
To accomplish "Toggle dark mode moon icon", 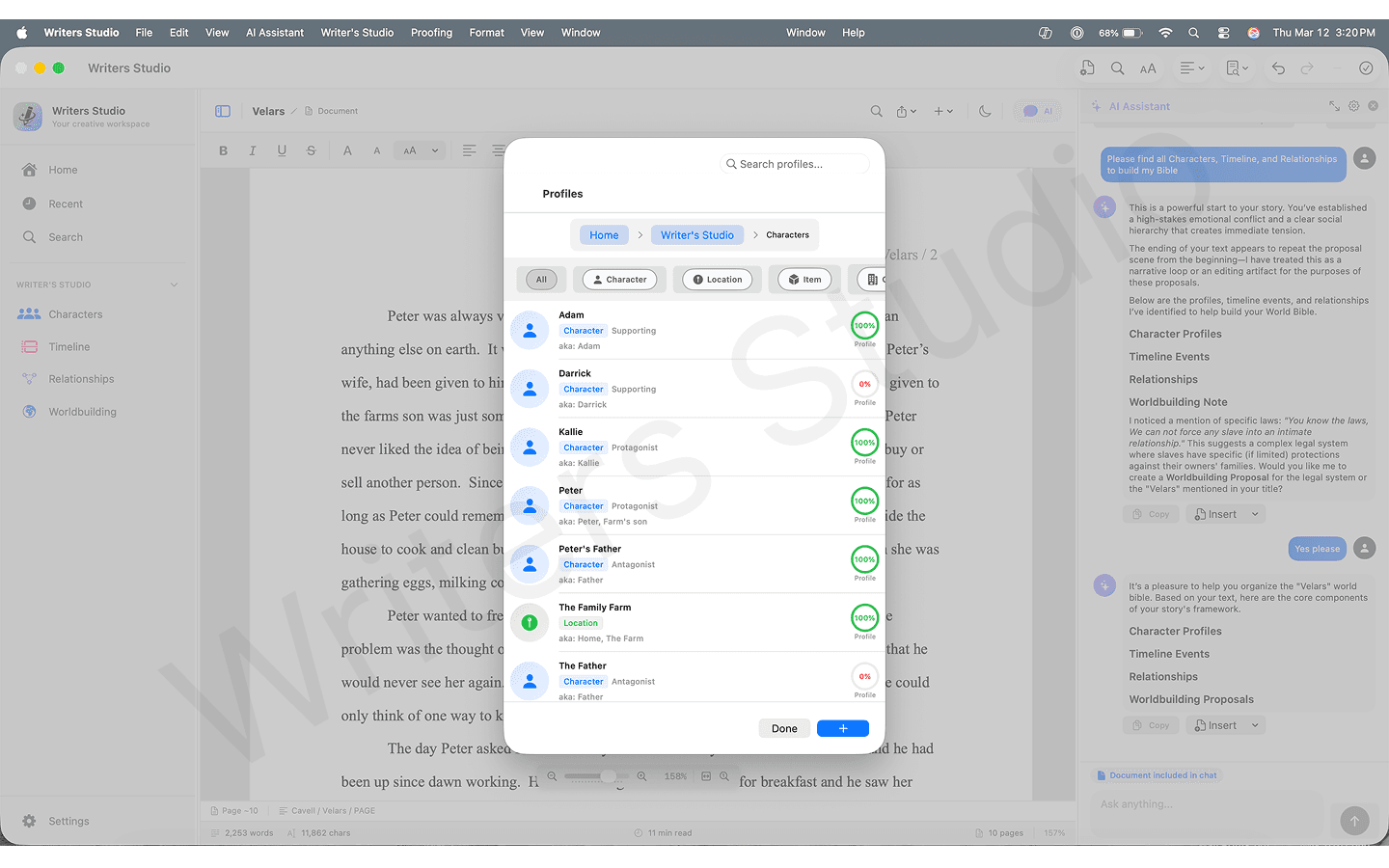I will pos(985,111).
